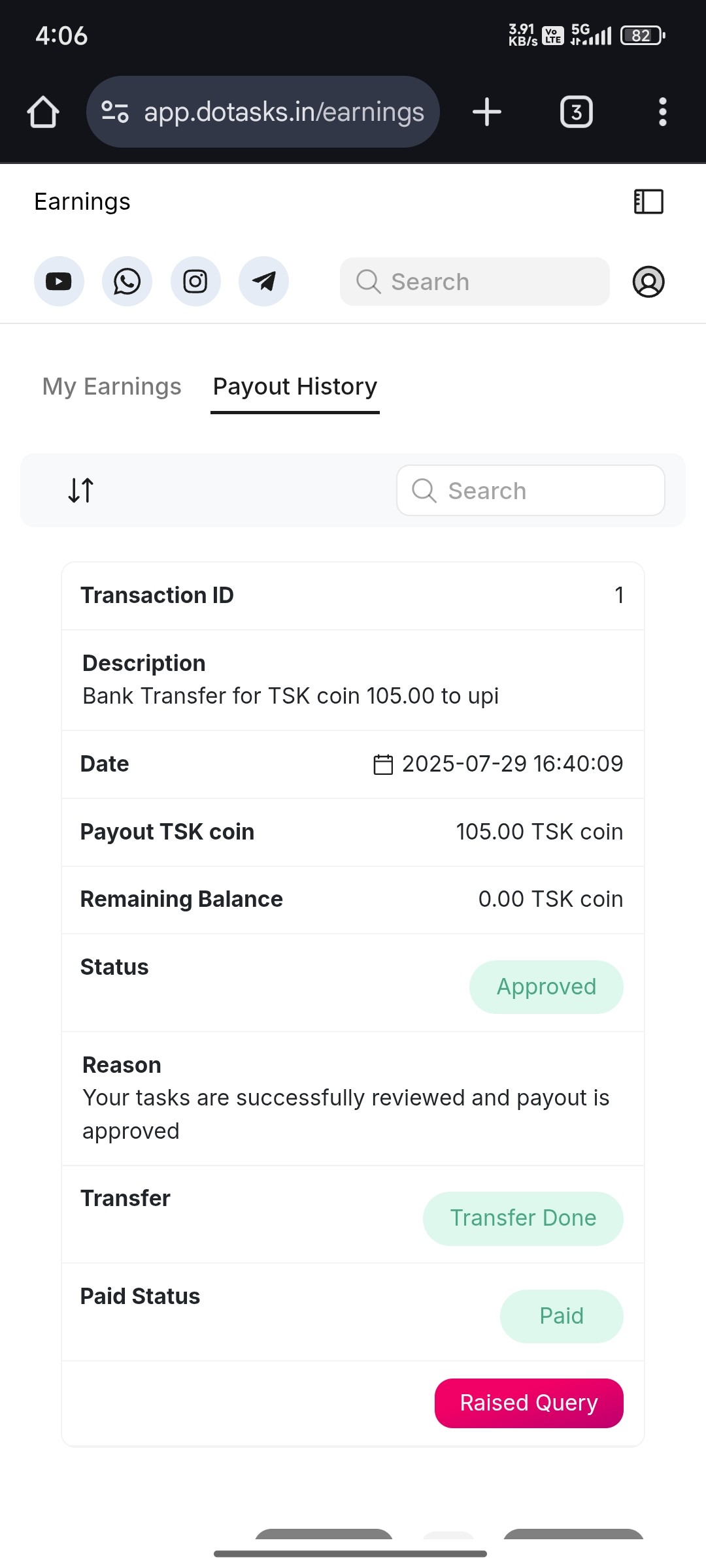Show the open tabs switcher
This screenshot has width=706, height=1568.
[x=576, y=112]
